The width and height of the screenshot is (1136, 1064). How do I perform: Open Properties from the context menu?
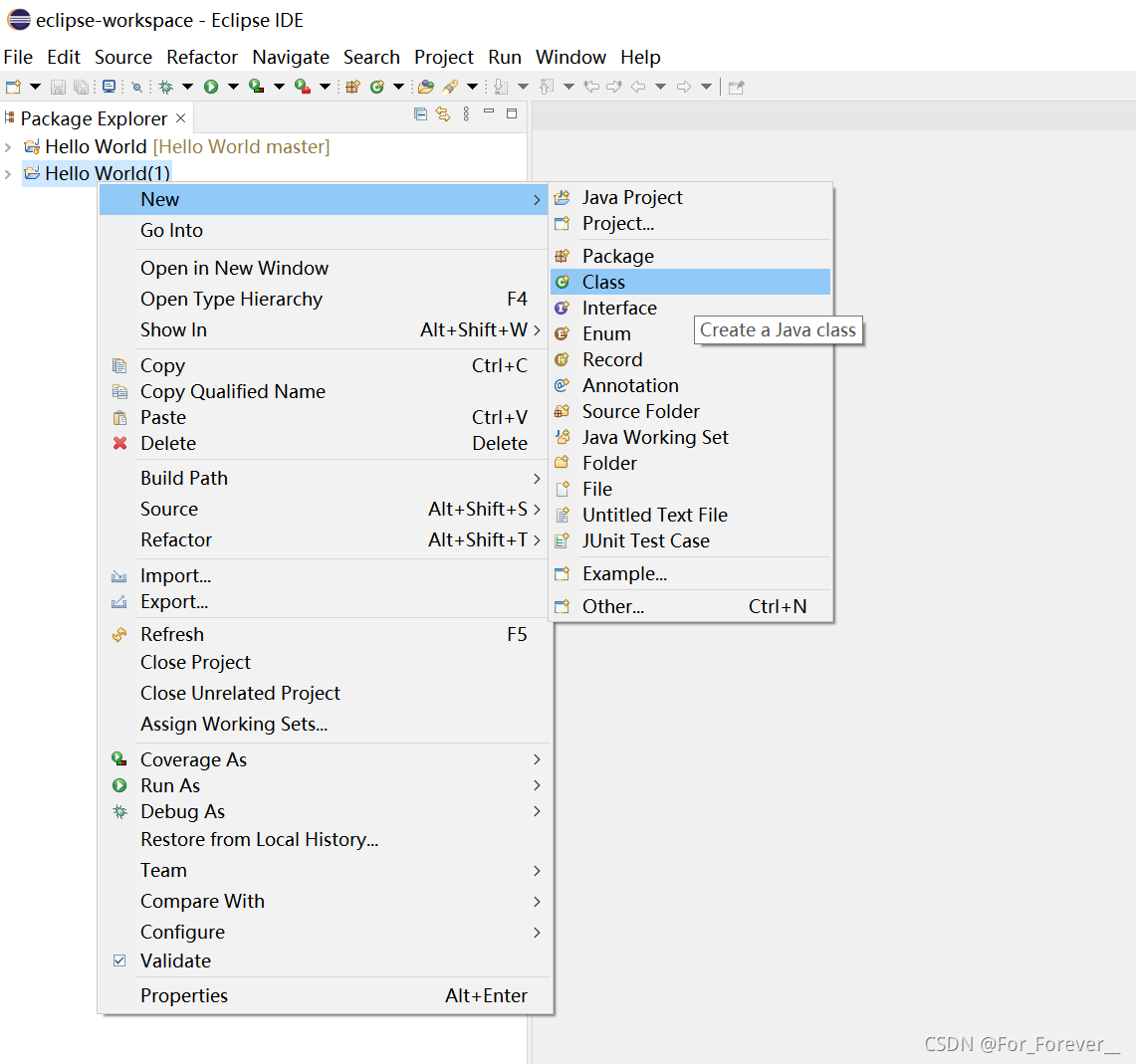pyautogui.click(x=325, y=996)
